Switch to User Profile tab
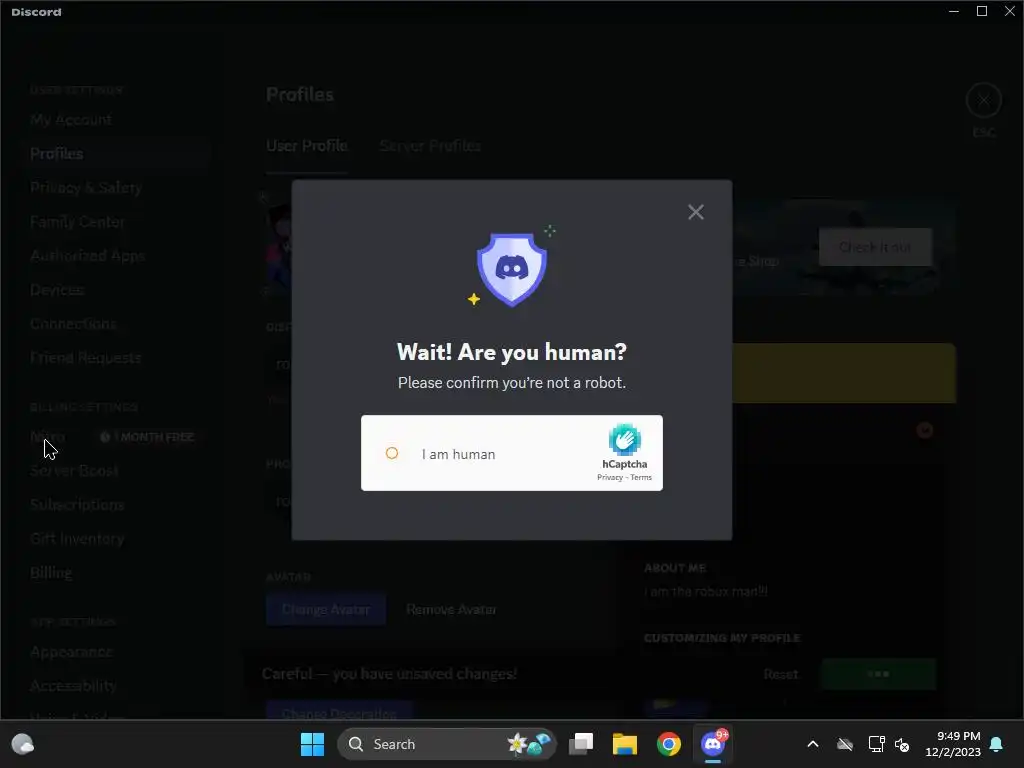Image resolution: width=1024 pixels, height=768 pixels. coord(306,146)
